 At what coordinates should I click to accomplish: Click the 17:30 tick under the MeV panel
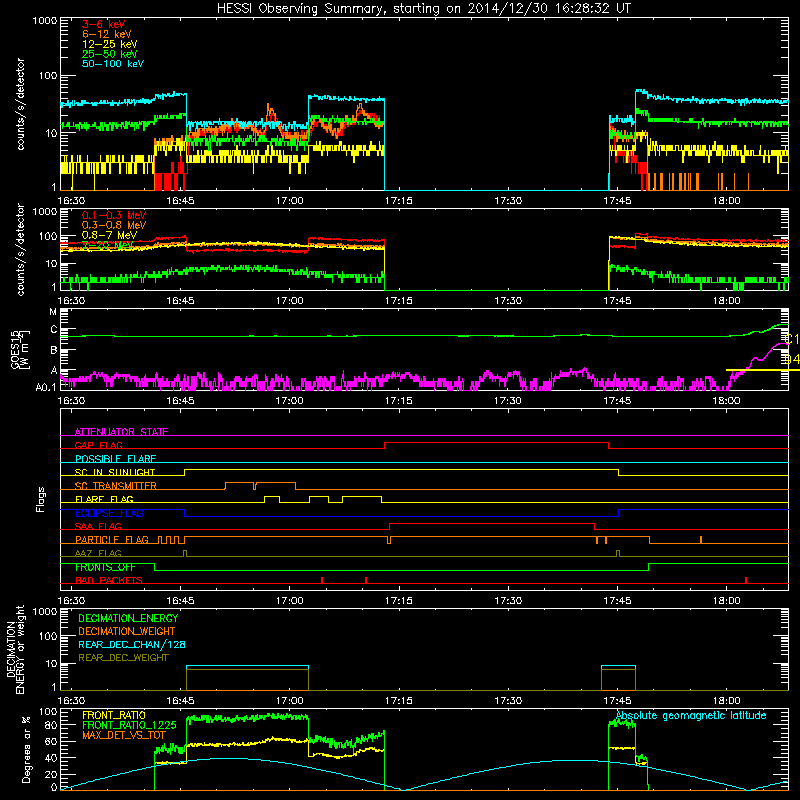[x=508, y=301]
